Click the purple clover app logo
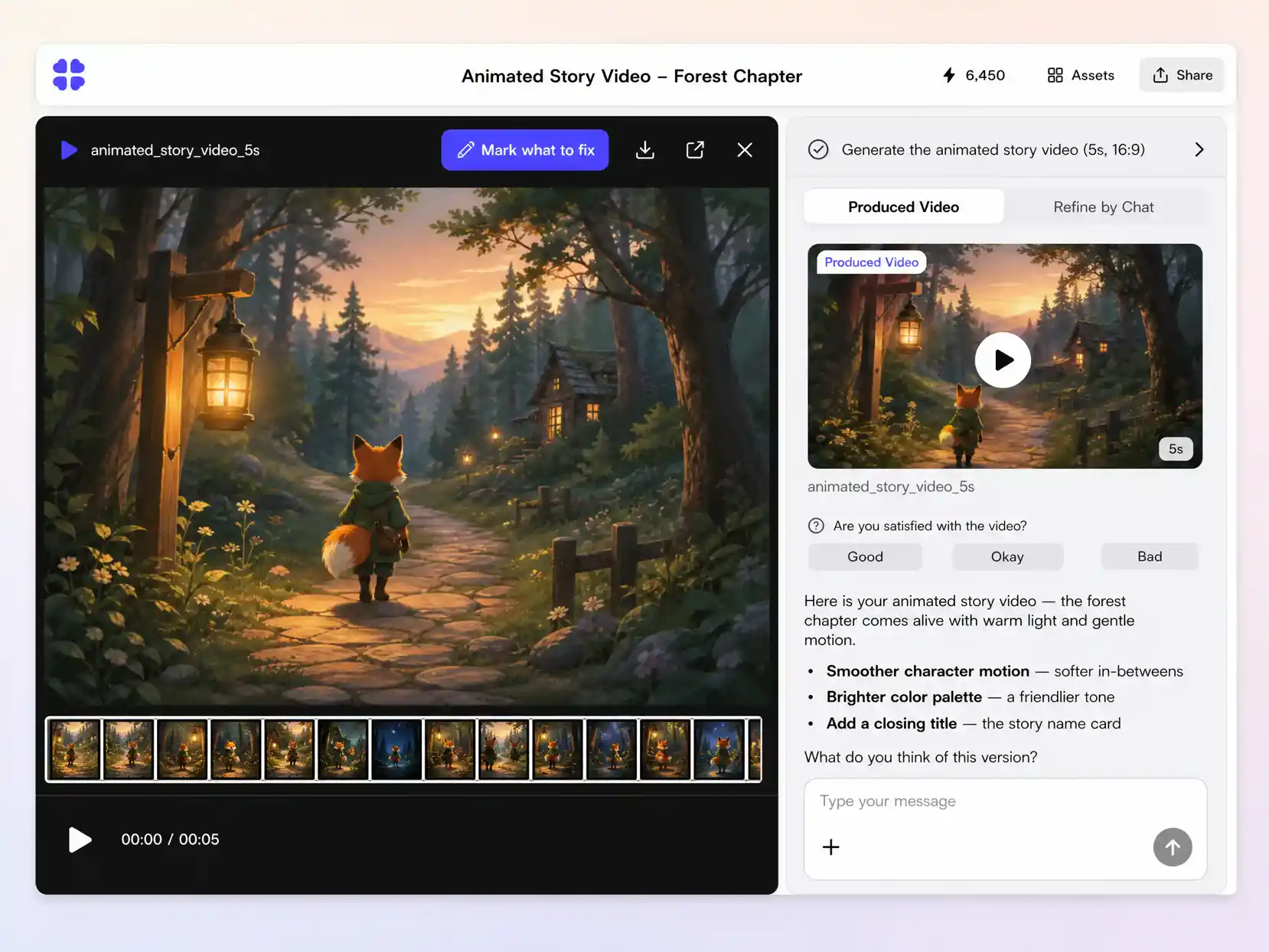The image size is (1269, 952). (69, 75)
